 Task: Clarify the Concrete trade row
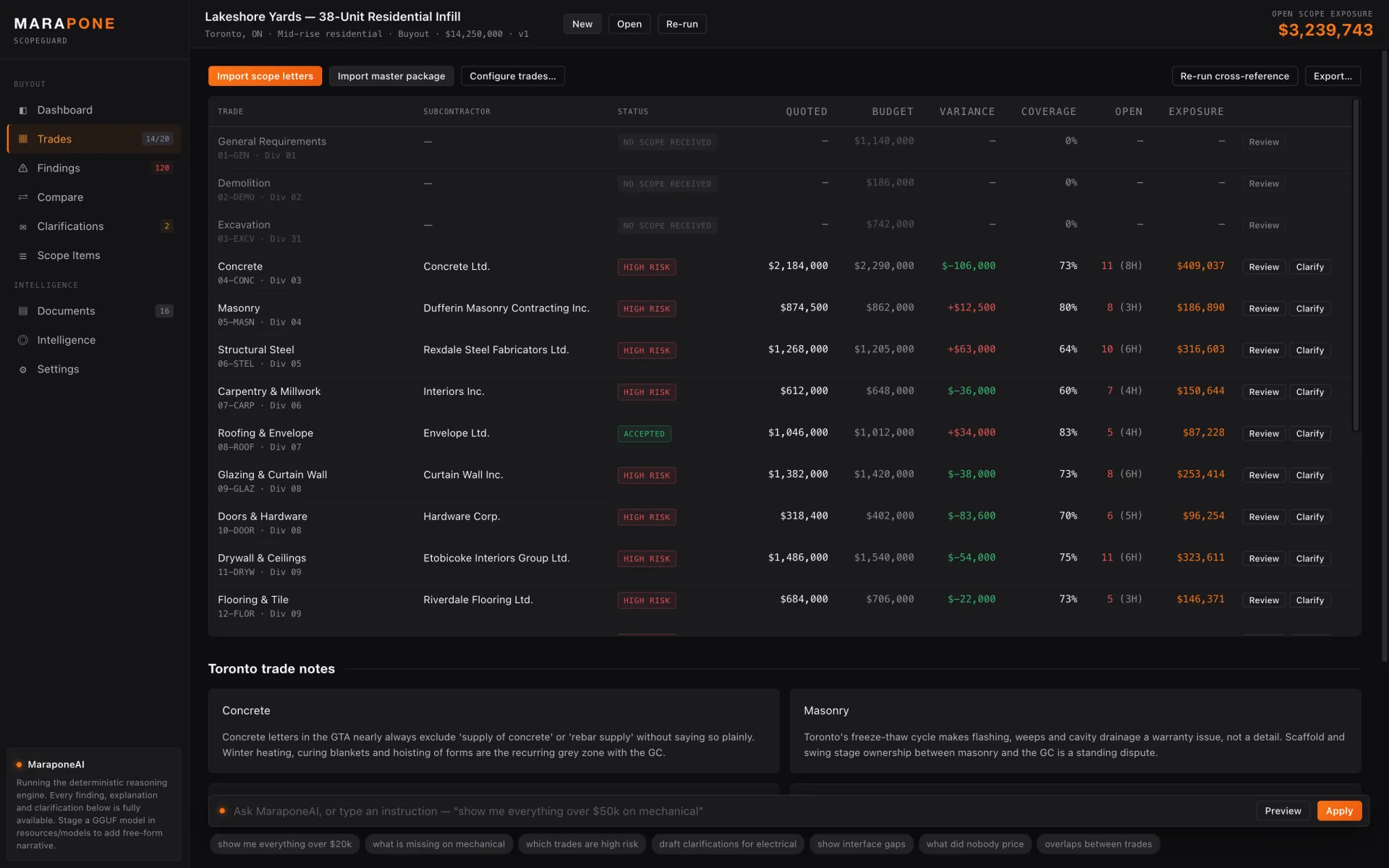point(1309,267)
